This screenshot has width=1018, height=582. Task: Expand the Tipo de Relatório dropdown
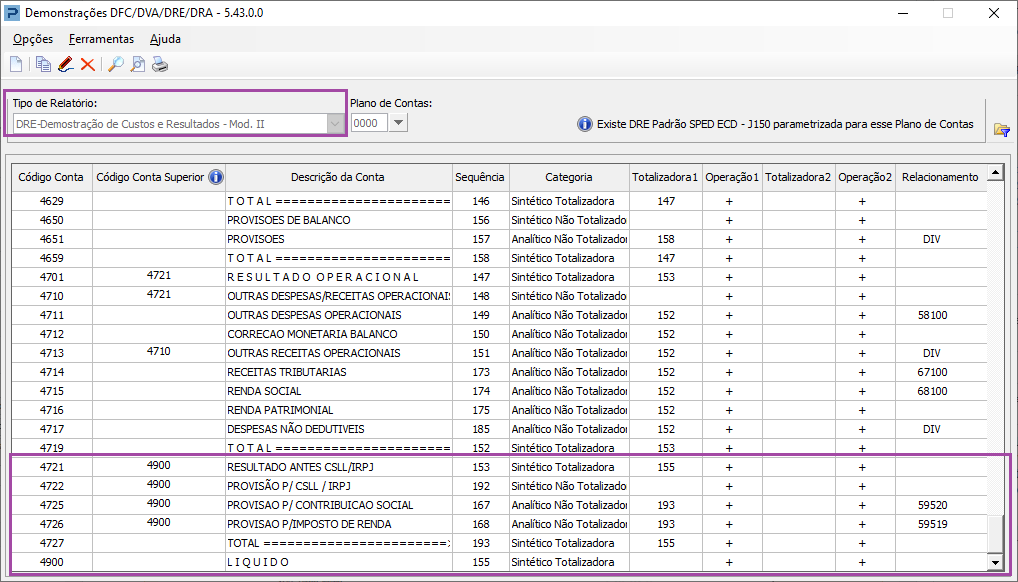point(335,123)
